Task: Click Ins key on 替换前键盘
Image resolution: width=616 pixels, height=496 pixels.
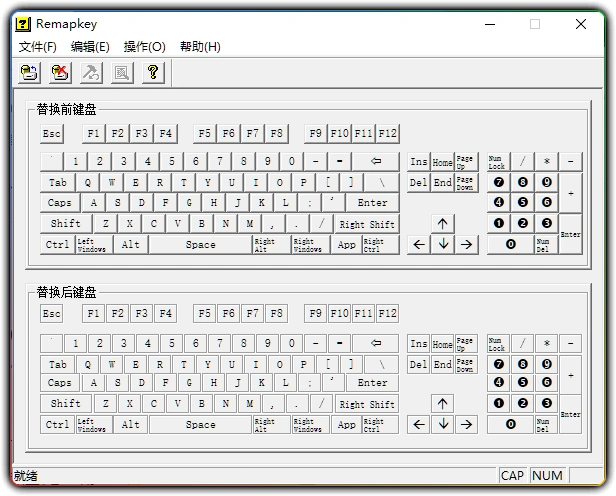Action: (x=419, y=162)
